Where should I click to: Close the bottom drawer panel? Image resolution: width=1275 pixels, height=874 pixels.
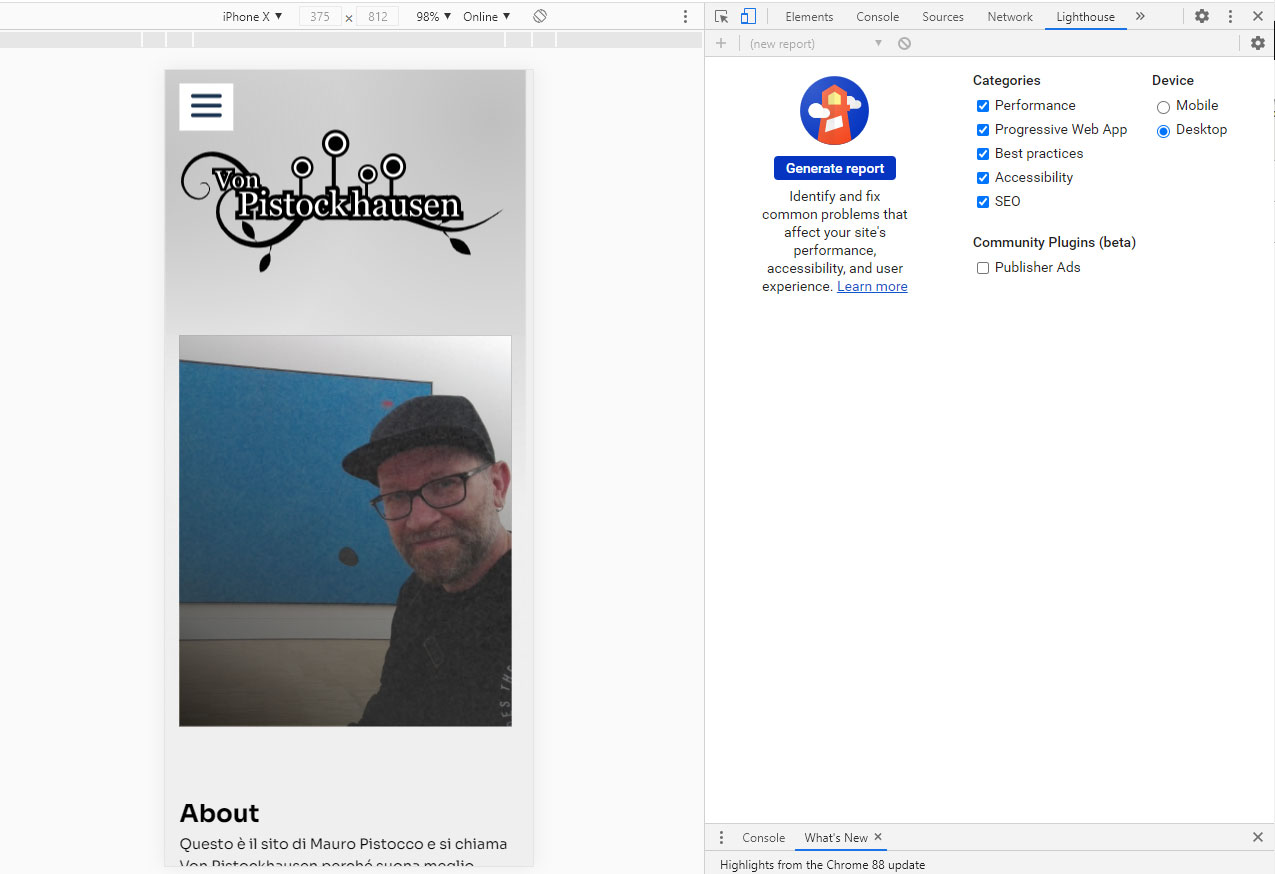[1258, 838]
